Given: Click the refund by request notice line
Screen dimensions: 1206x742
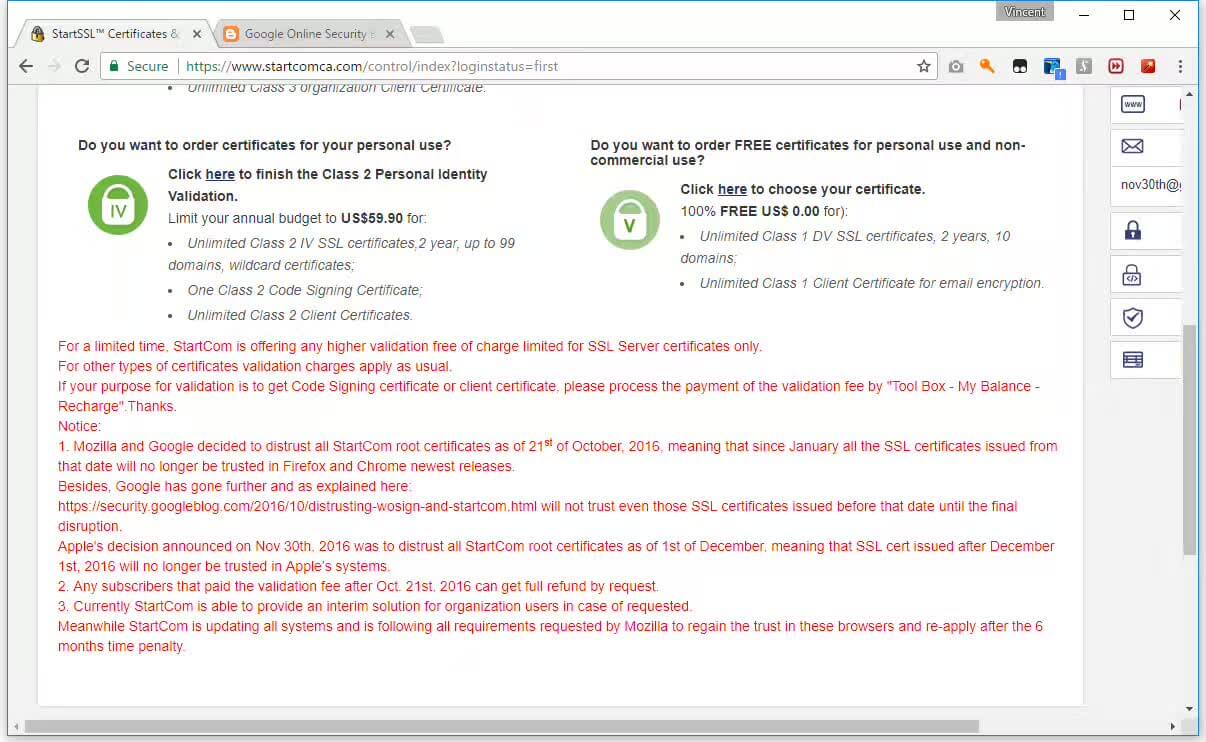Looking at the screenshot, I should [358, 586].
